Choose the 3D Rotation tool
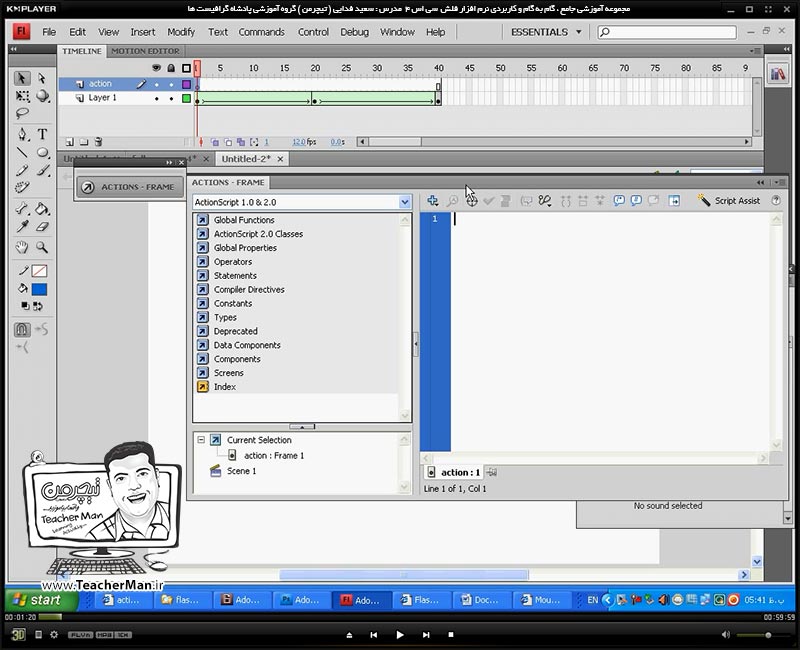This screenshot has width=800, height=650. (x=42, y=96)
